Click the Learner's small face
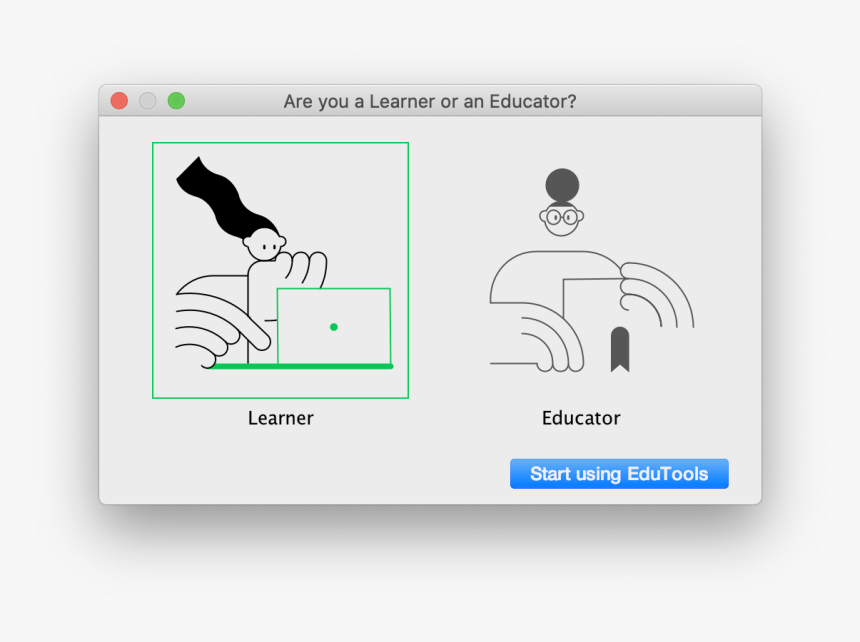Screen dimensions: 860x642 tap(265, 245)
